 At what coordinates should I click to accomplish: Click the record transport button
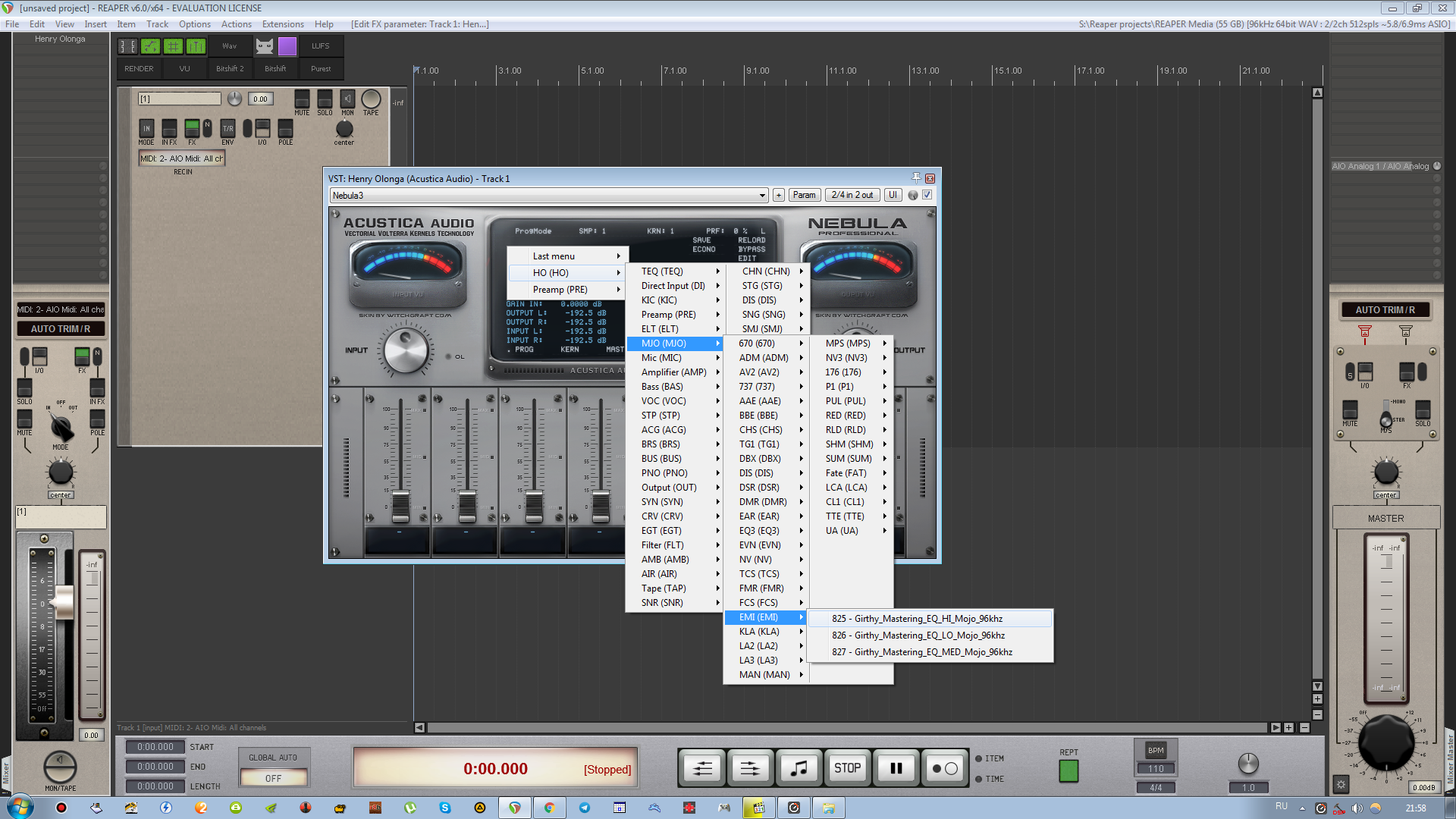(x=944, y=768)
